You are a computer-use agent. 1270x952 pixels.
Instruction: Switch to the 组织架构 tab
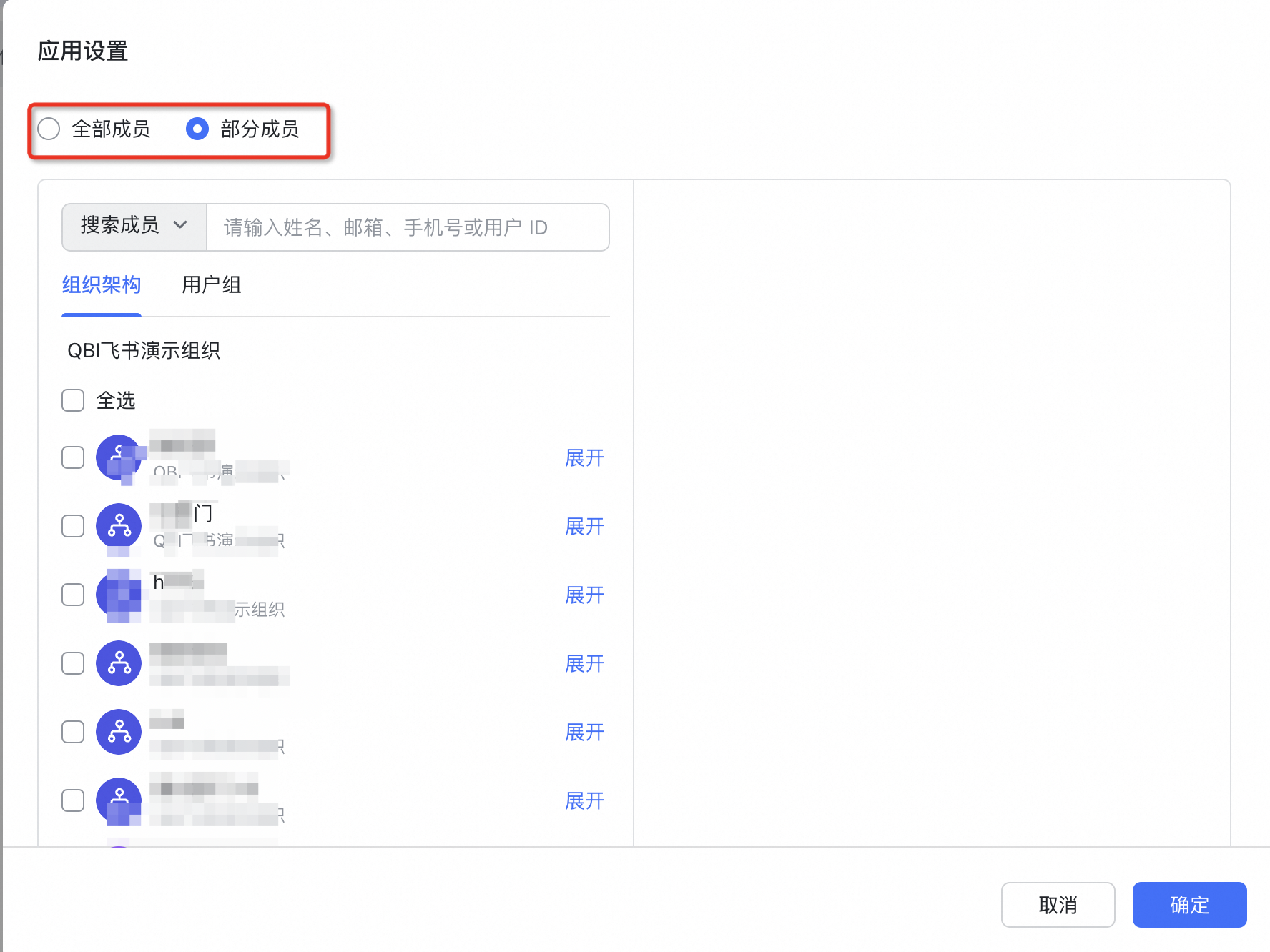tap(101, 284)
